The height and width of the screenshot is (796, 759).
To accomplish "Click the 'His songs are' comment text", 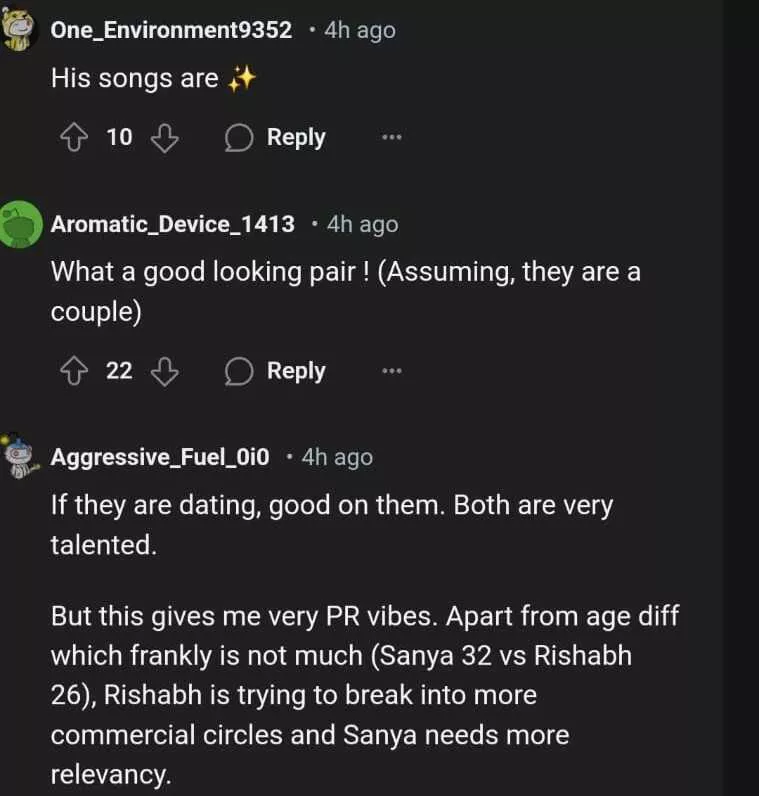I will tap(135, 79).
